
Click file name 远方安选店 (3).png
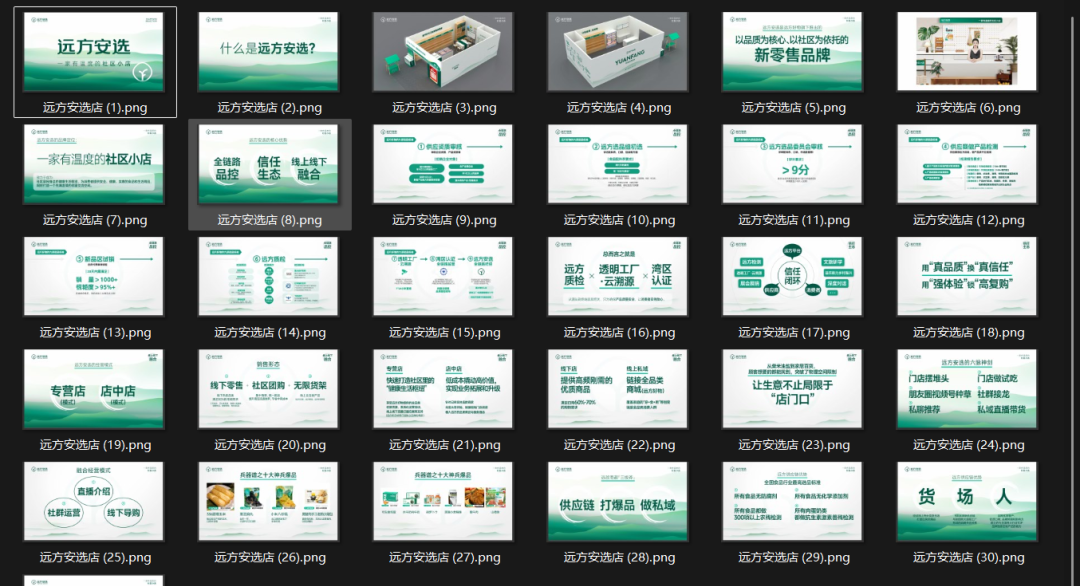pos(444,107)
